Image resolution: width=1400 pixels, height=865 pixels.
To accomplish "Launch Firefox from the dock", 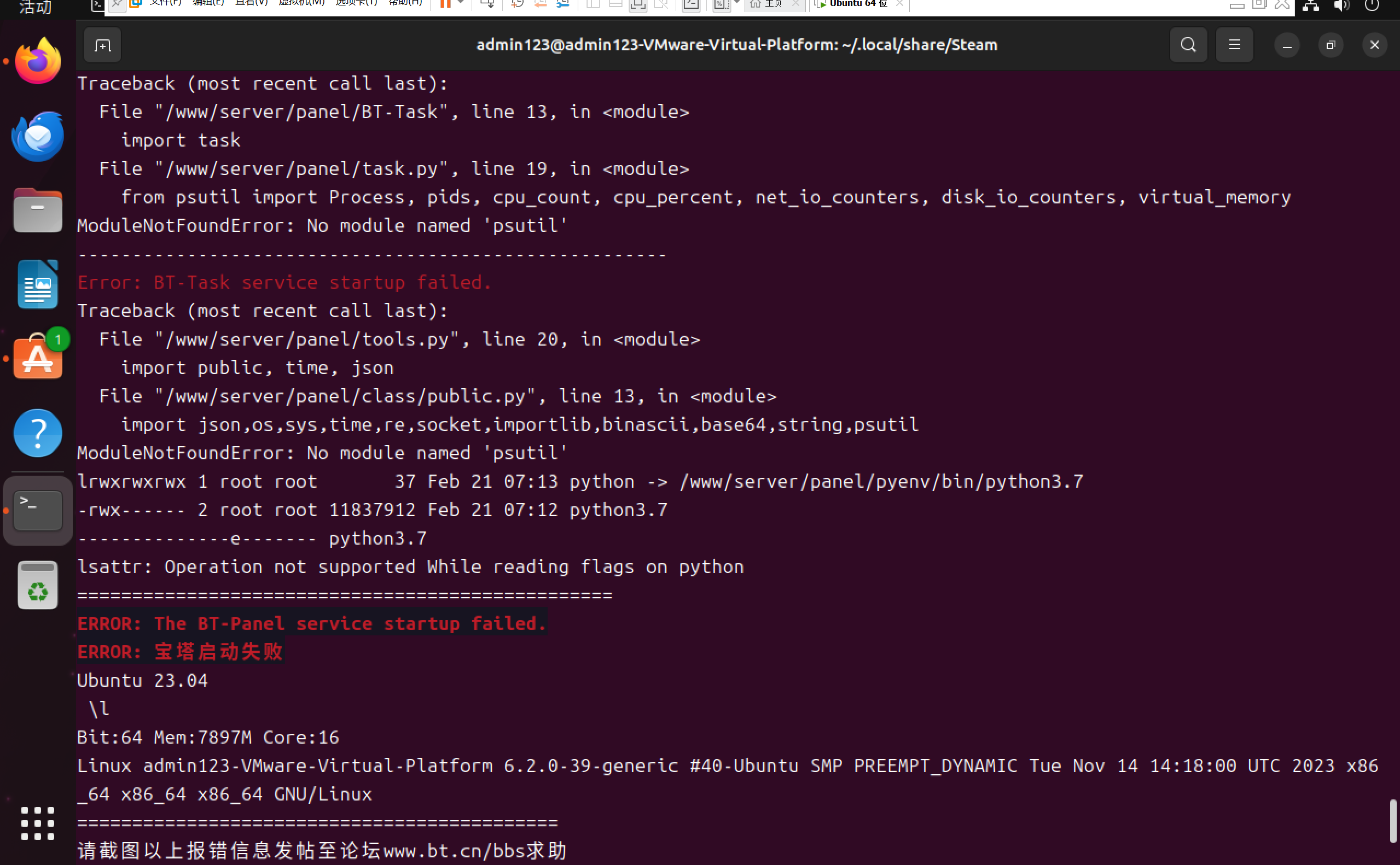I will 38,61.
